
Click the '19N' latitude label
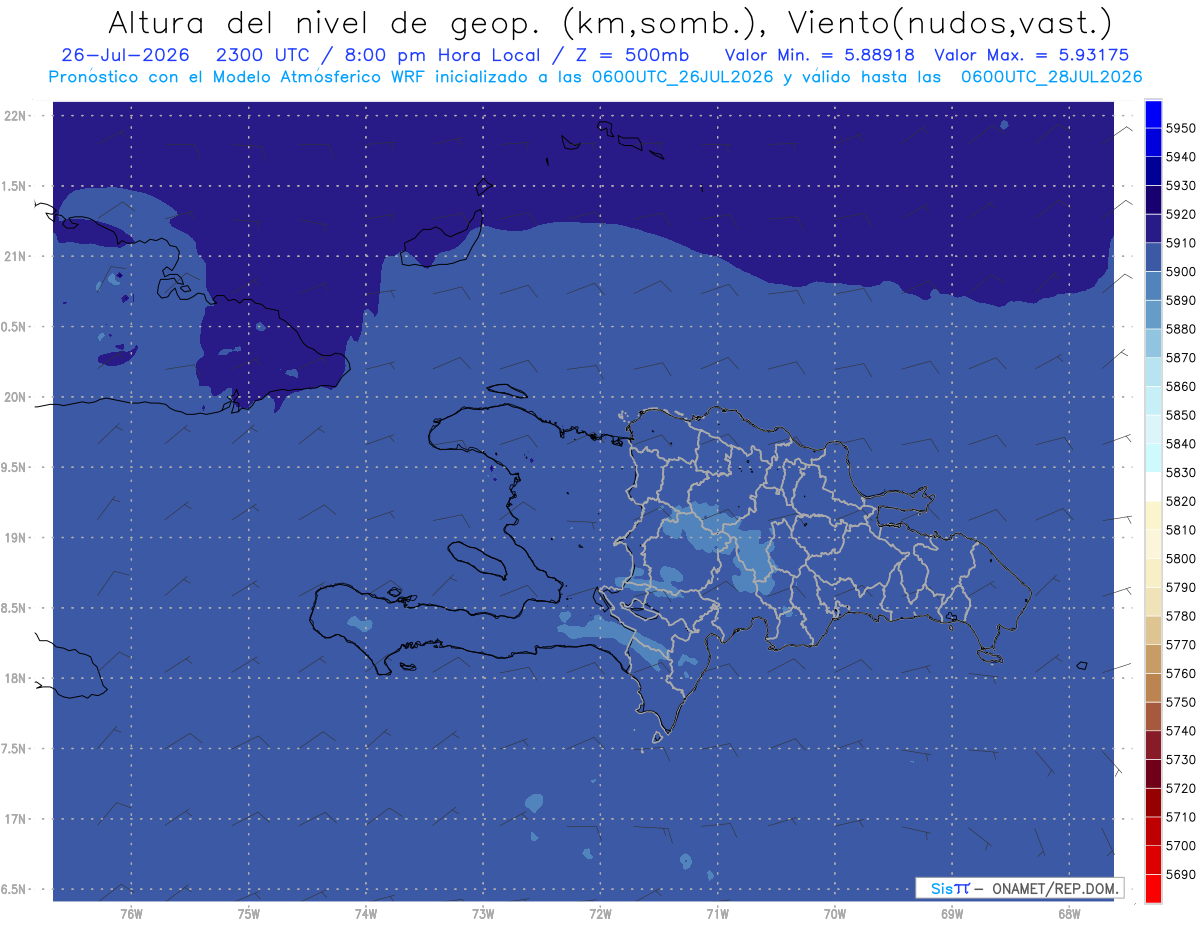[x=17, y=537]
